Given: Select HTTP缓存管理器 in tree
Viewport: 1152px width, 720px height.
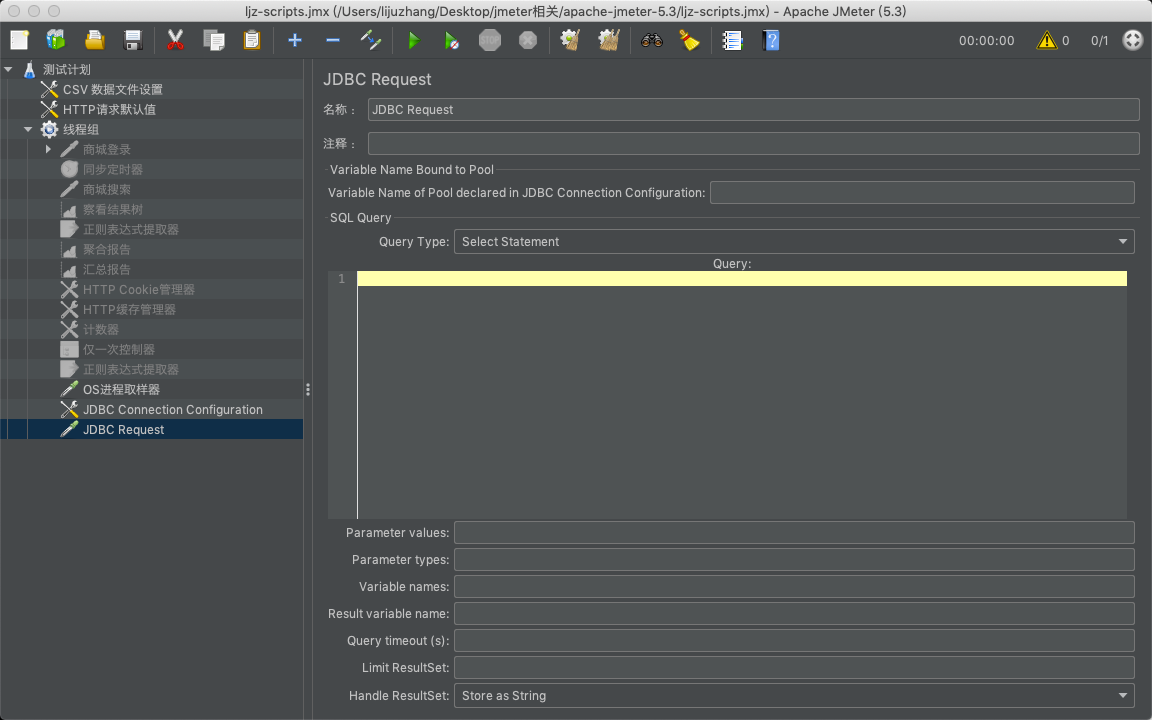Looking at the screenshot, I should pyautogui.click(x=129, y=309).
